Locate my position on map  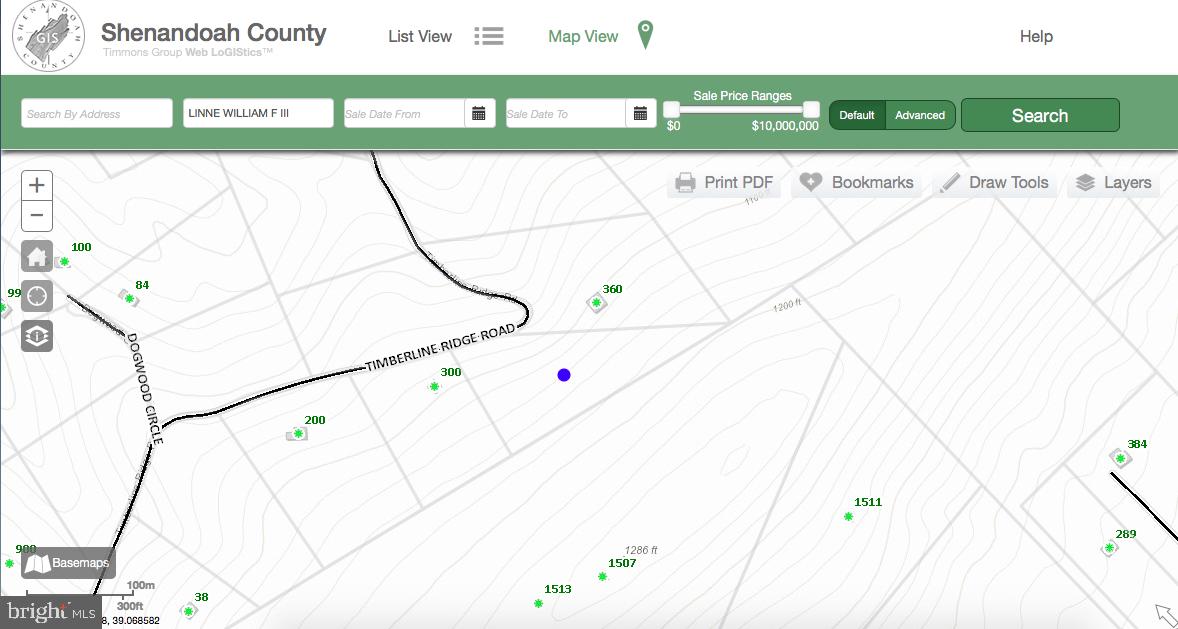[37, 296]
